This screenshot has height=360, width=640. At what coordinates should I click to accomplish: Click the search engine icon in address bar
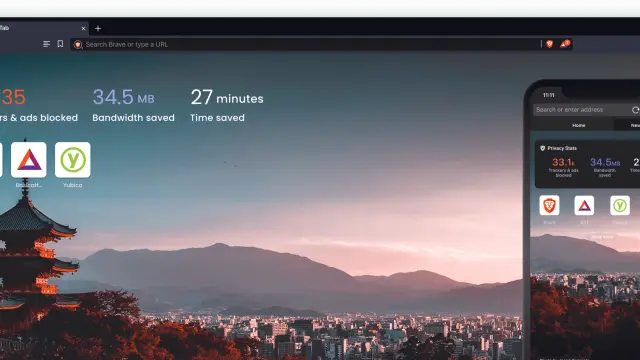tap(78, 44)
